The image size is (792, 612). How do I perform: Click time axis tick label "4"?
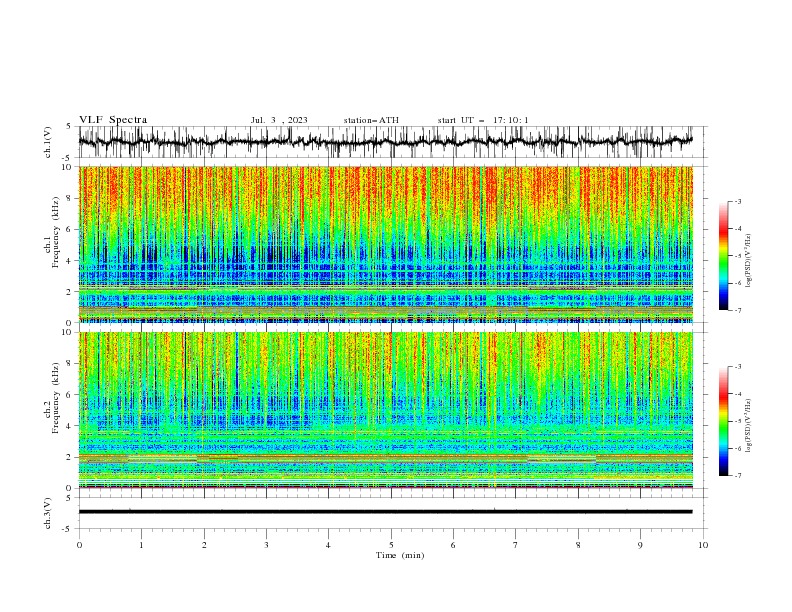point(328,545)
